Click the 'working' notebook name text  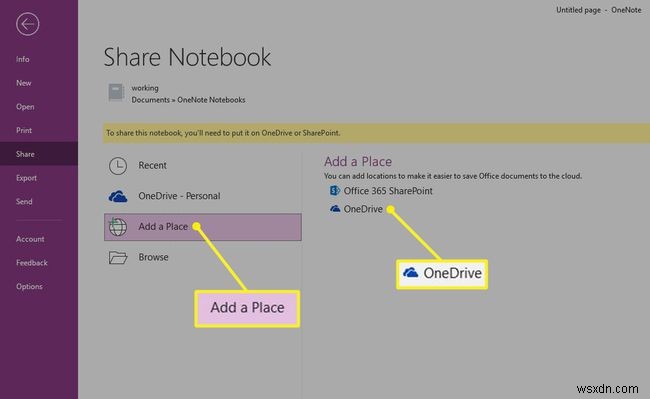click(145, 88)
